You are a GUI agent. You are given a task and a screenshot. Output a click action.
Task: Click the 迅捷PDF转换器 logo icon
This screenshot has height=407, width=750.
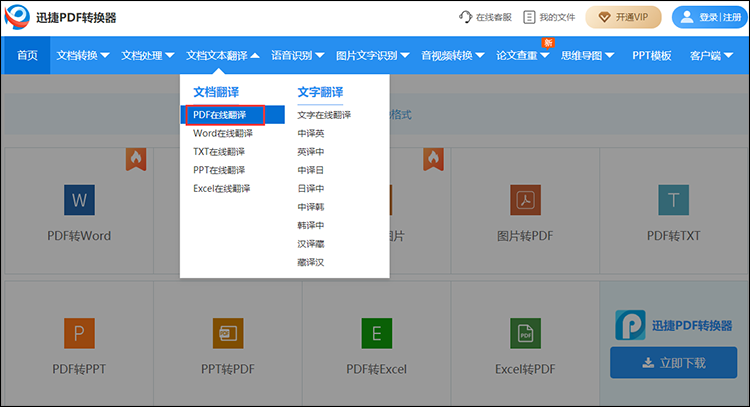17,17
